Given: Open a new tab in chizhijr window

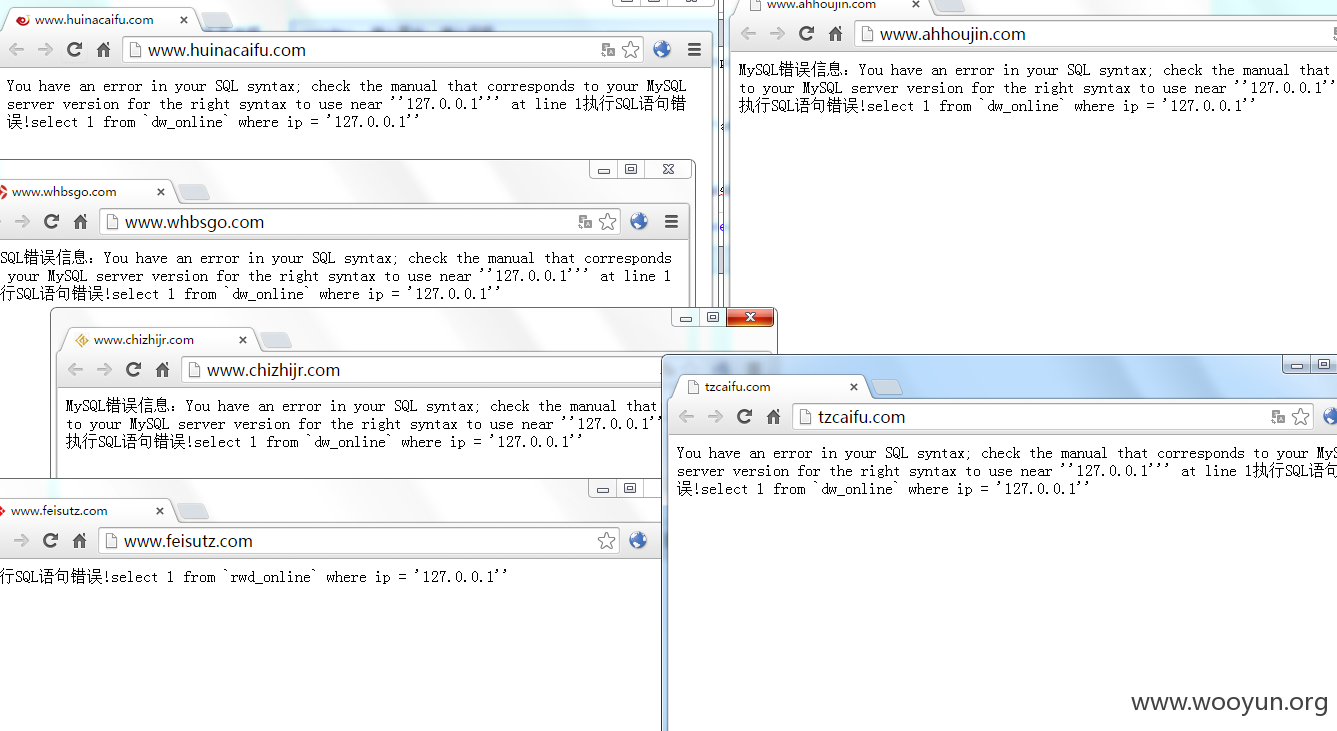Looking at the screenshot, I should [x=275, y=341].
